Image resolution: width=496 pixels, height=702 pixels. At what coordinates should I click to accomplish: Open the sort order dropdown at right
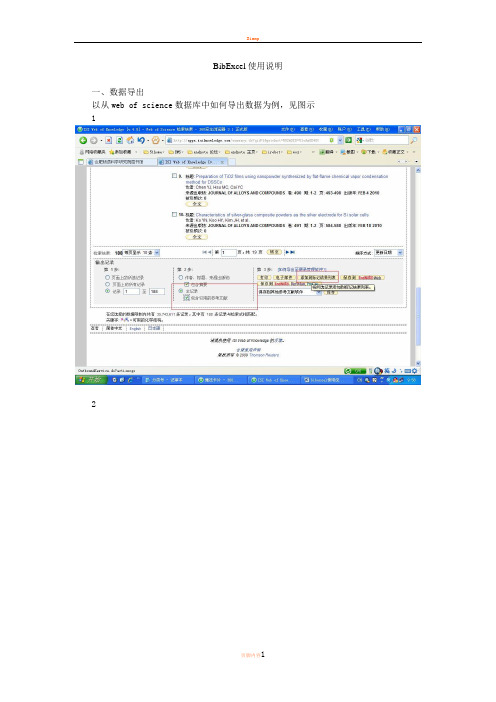point(389,253)
